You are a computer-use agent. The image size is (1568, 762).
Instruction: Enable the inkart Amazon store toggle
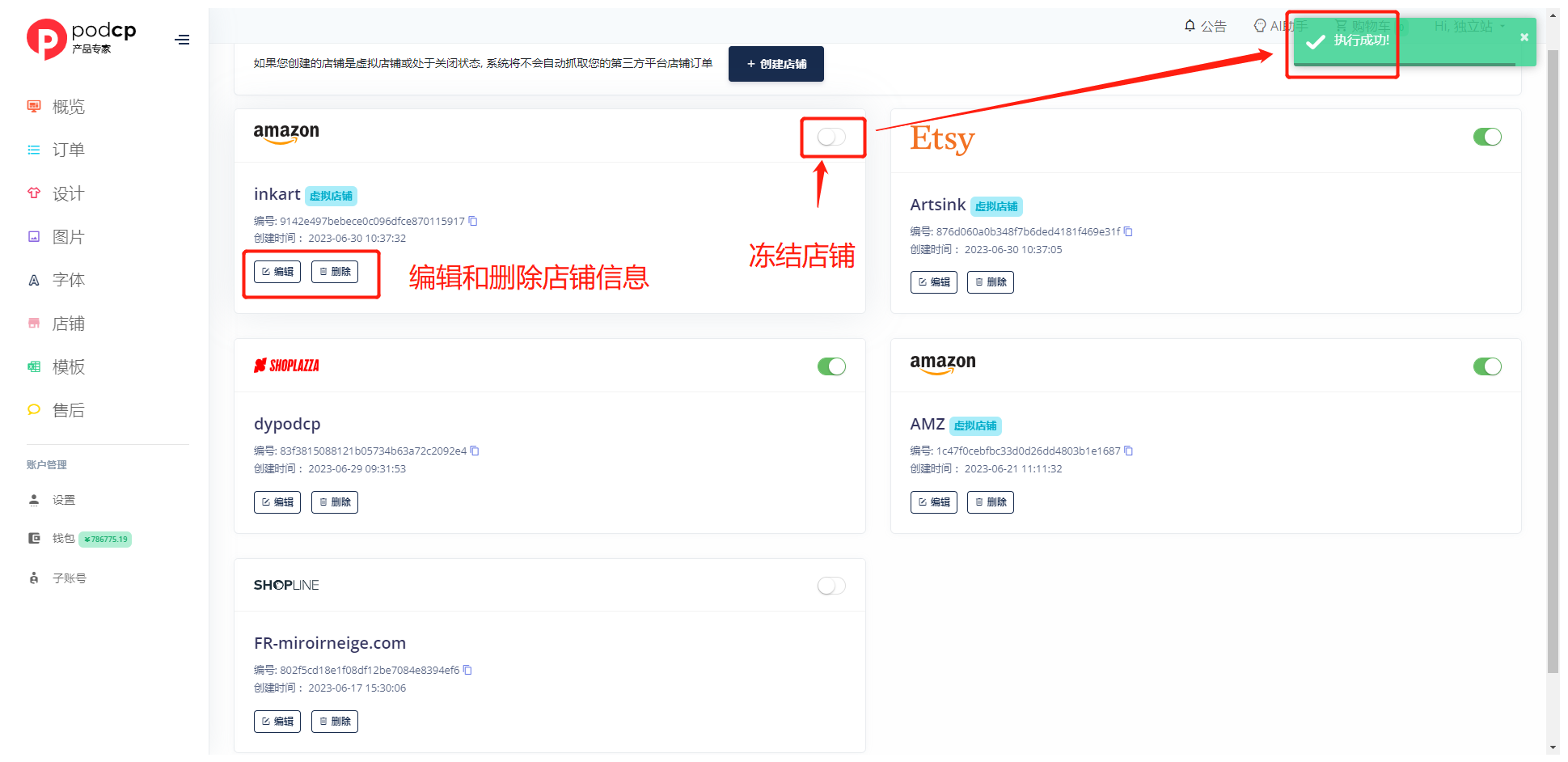point(831,137)
